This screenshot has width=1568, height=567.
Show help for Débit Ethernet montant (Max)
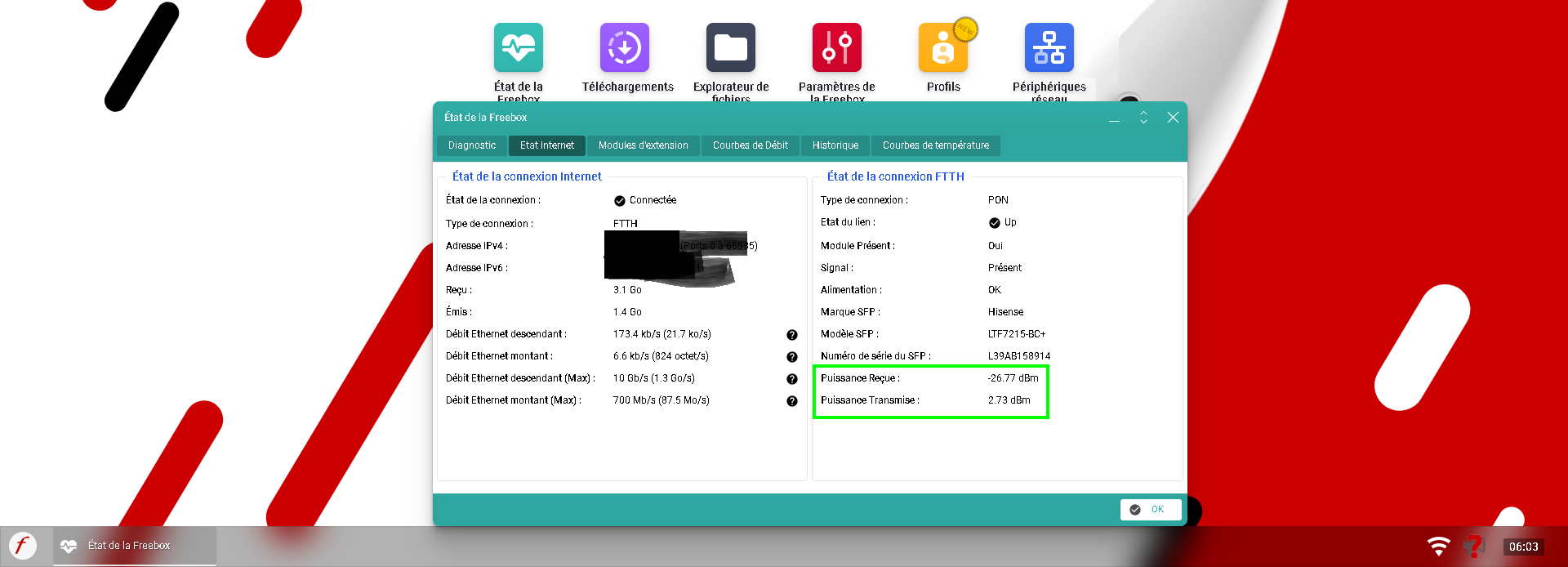pyautogui.click(x=791, y=401)
